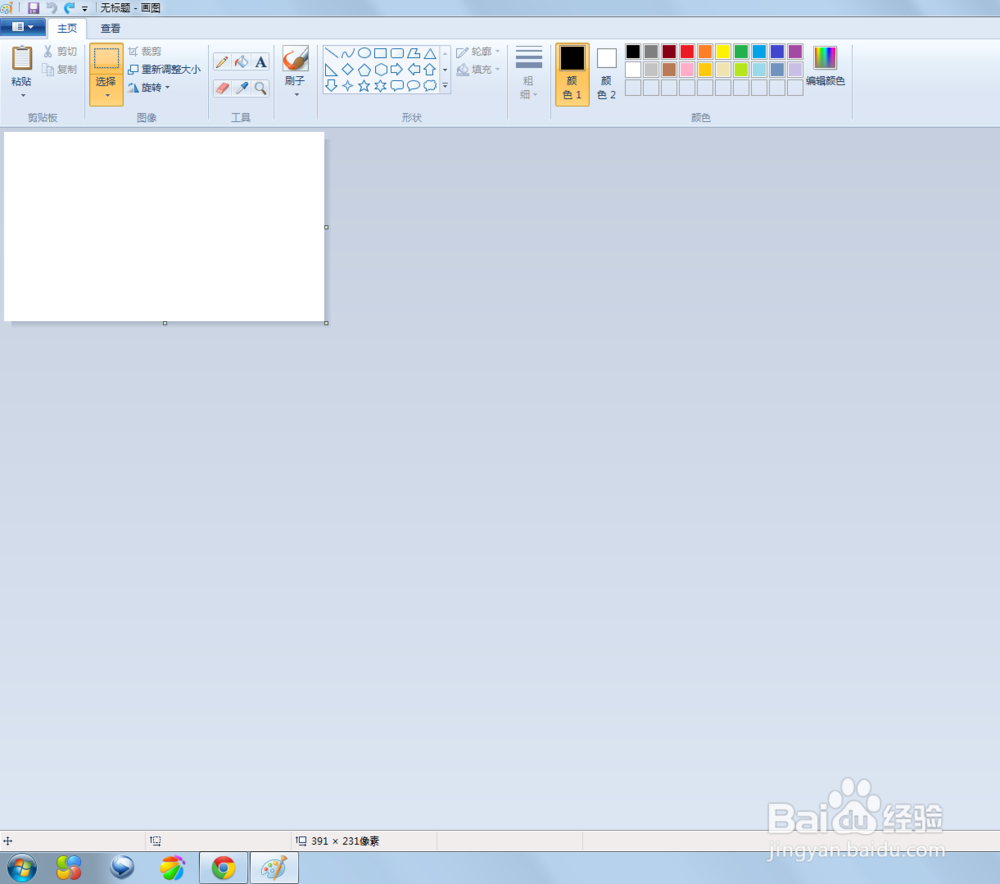Pick the Right arrow shape

click(397, 70)
